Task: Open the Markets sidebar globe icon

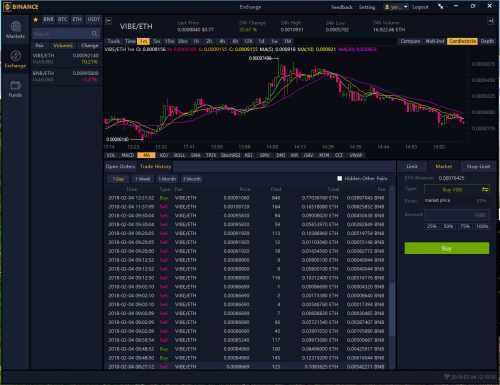Action: [x=15, y=27]
